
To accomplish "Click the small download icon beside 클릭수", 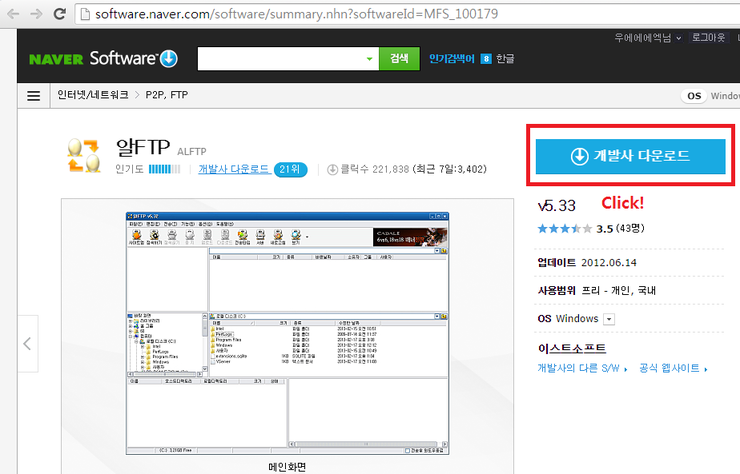I will (332, 169).
